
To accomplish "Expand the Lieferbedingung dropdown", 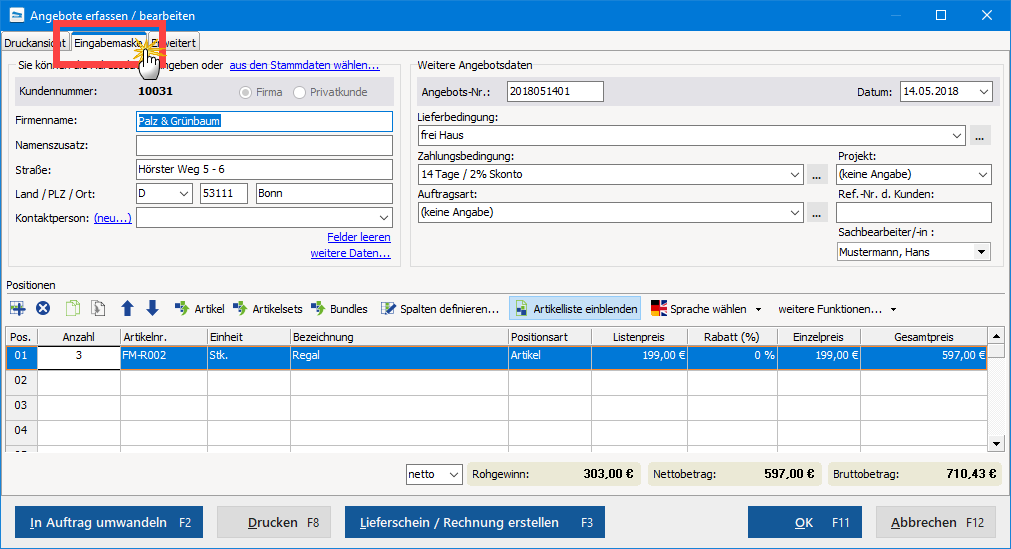I will [957, 135].
